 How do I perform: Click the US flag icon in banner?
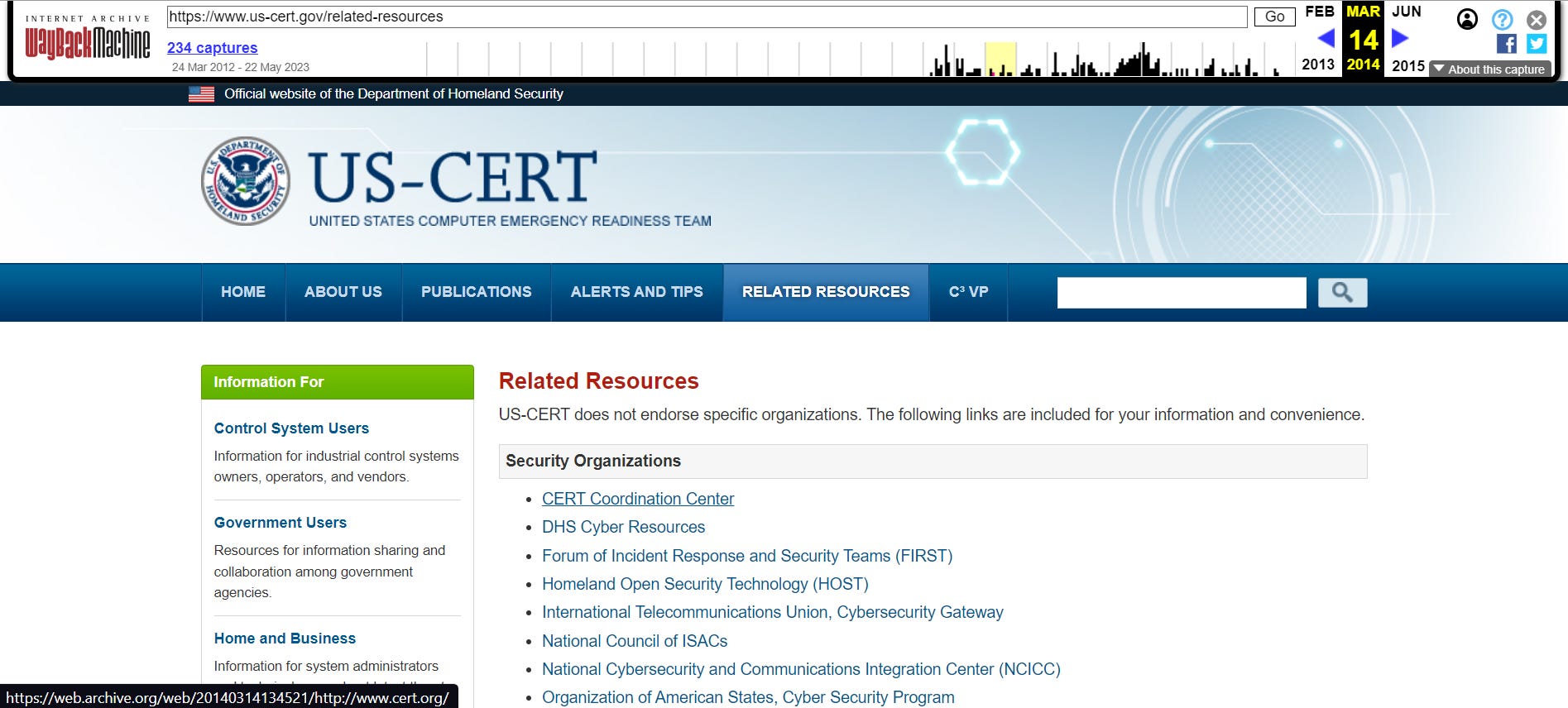(x=201, y=94)
